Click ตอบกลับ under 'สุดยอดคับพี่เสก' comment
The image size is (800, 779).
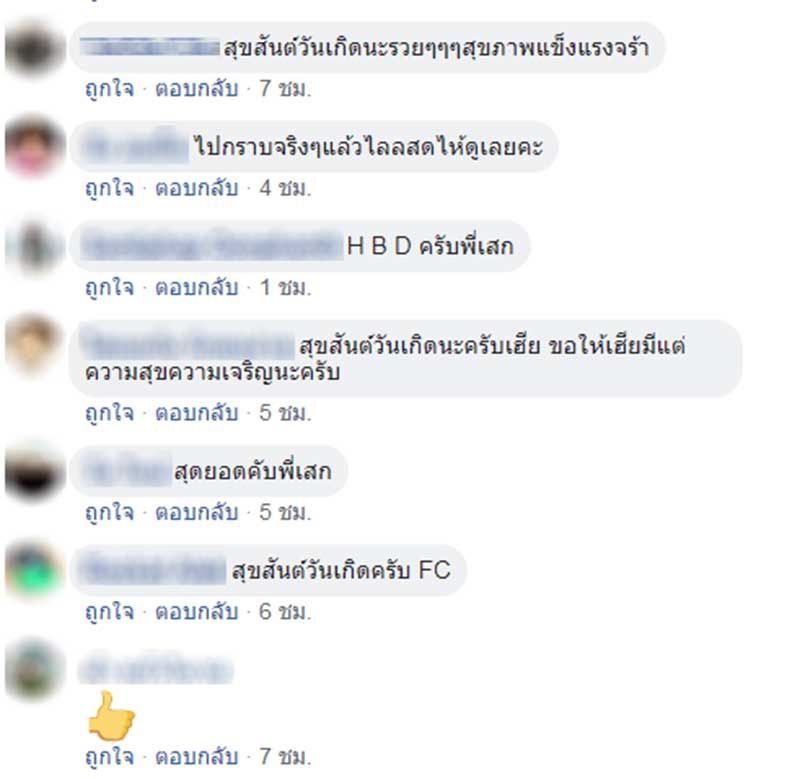(197, 512)
